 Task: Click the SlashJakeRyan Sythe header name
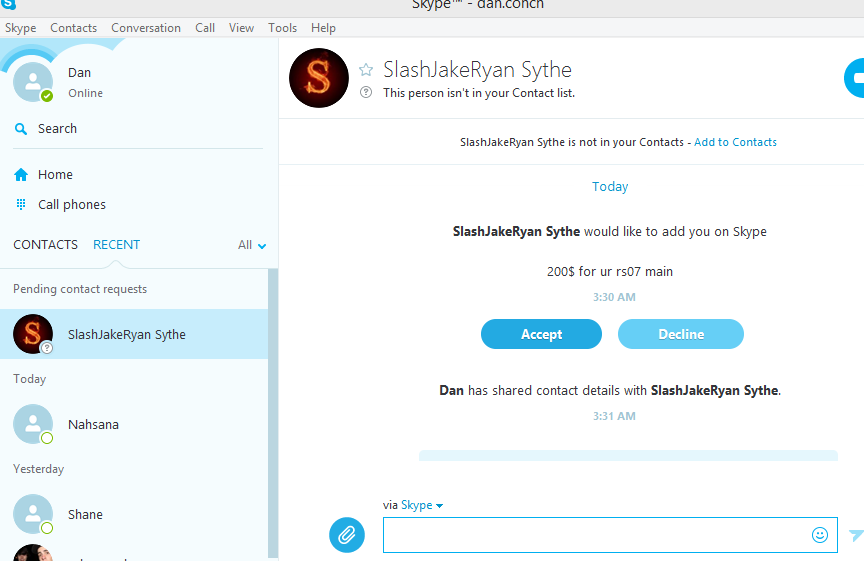pos(478,69)
